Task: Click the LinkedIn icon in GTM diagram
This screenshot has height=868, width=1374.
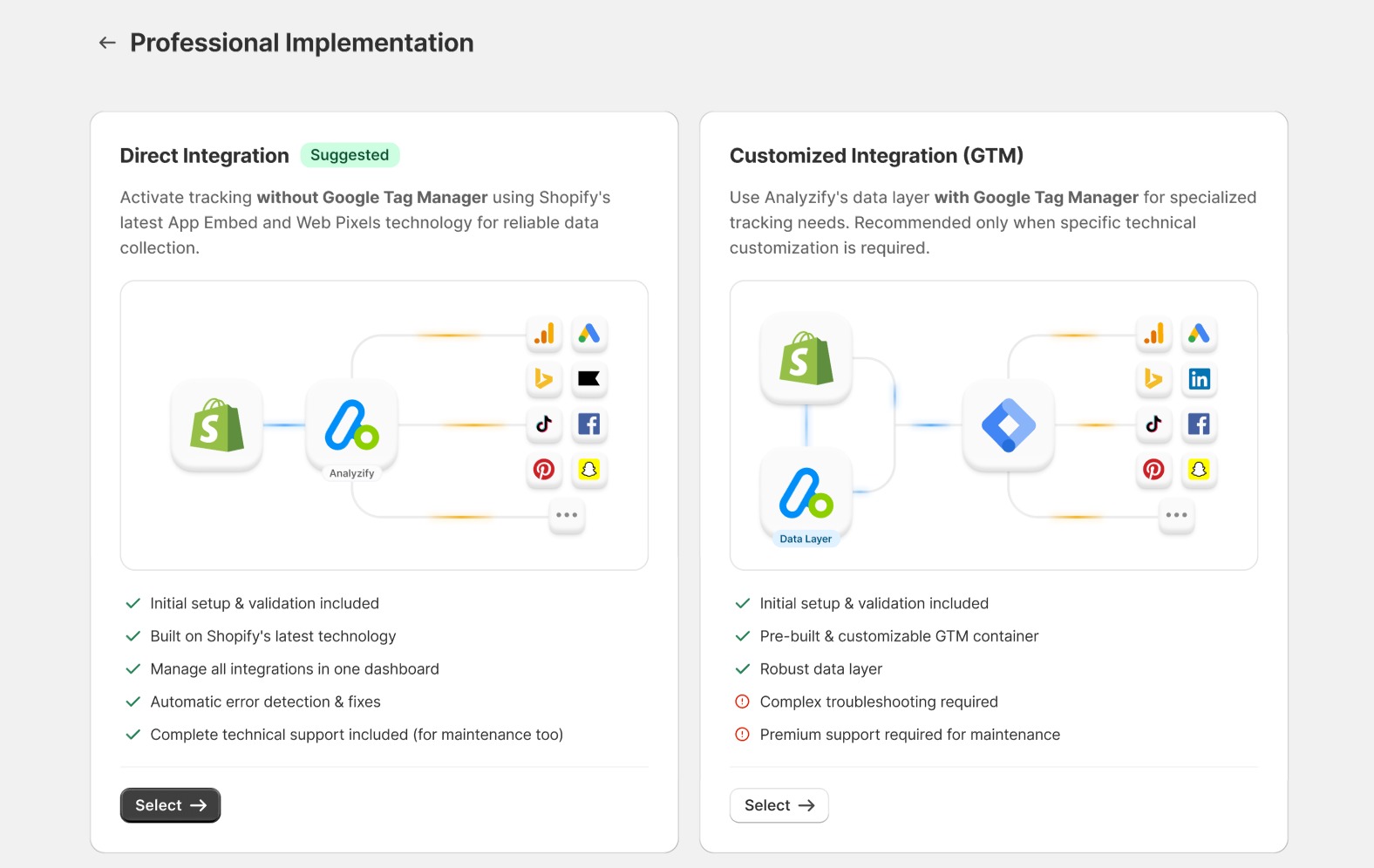Action: (x=1199, y=379)
